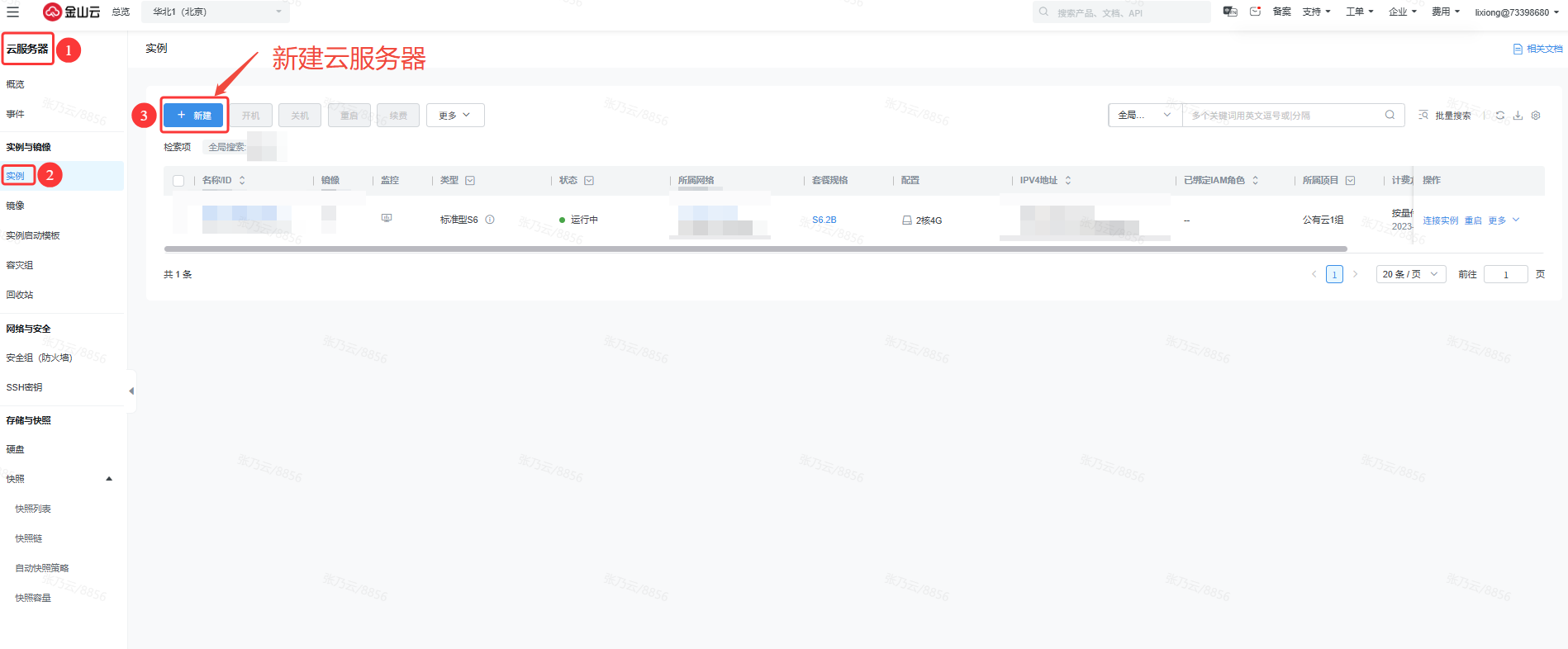Open the 企业 menu in the top bar

point(1403,12)
